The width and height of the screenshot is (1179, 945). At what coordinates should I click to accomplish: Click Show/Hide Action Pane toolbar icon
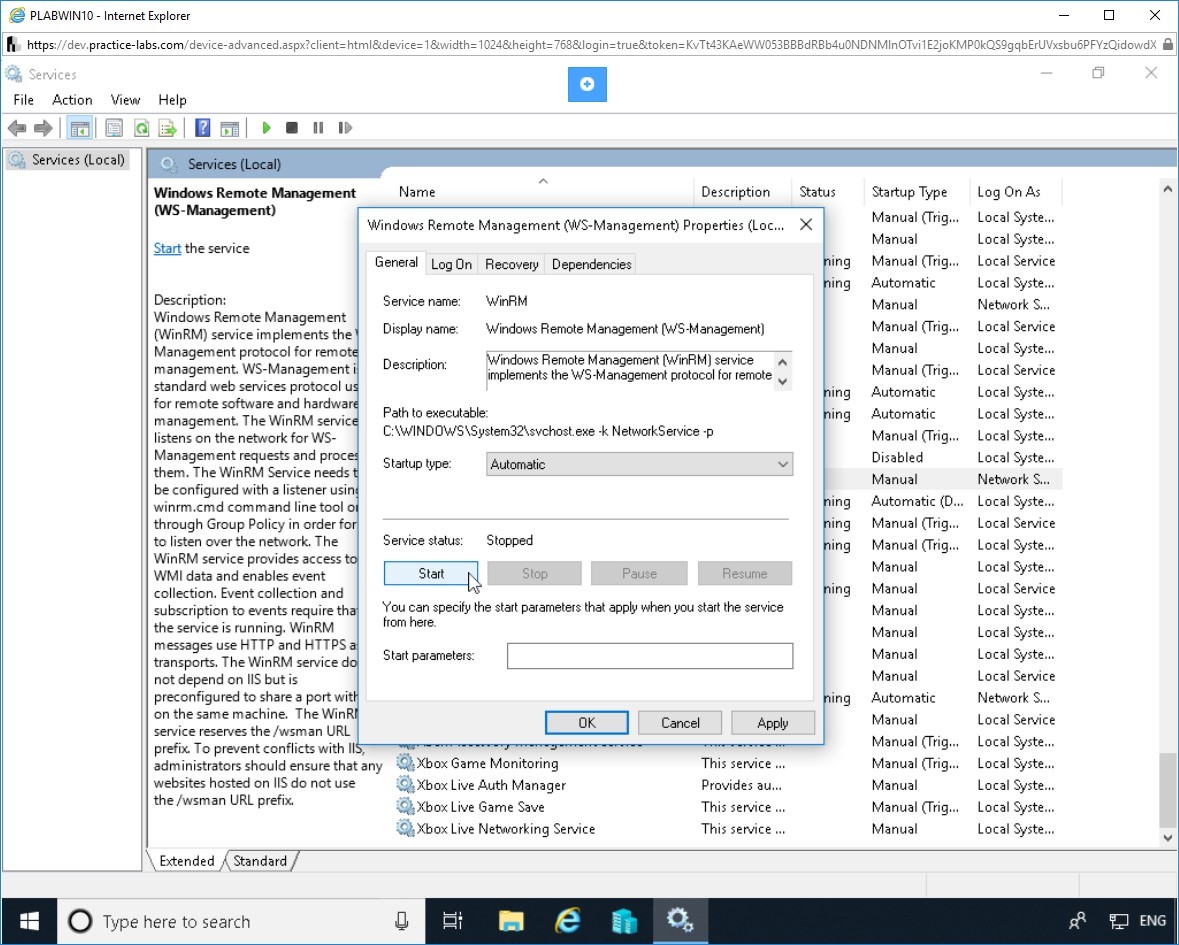pos(229,128)
